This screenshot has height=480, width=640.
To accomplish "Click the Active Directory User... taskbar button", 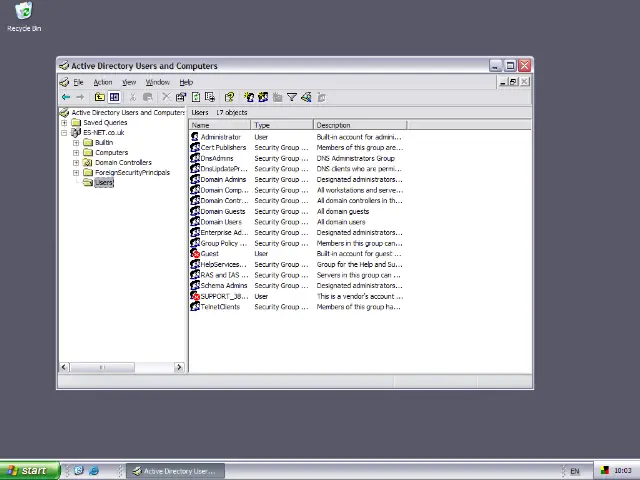I will [176, 471].
